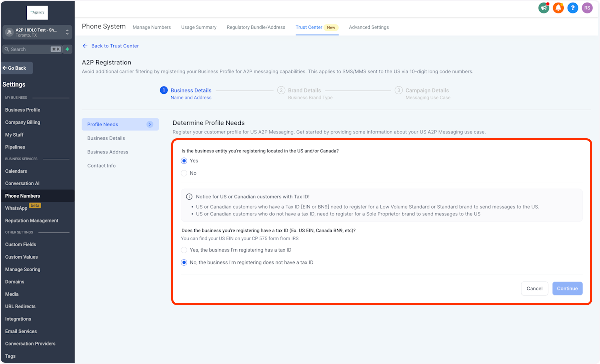This screenshot has width=600, height=364.
Task: Open URL Redirects settings
Action: [20, 307]
